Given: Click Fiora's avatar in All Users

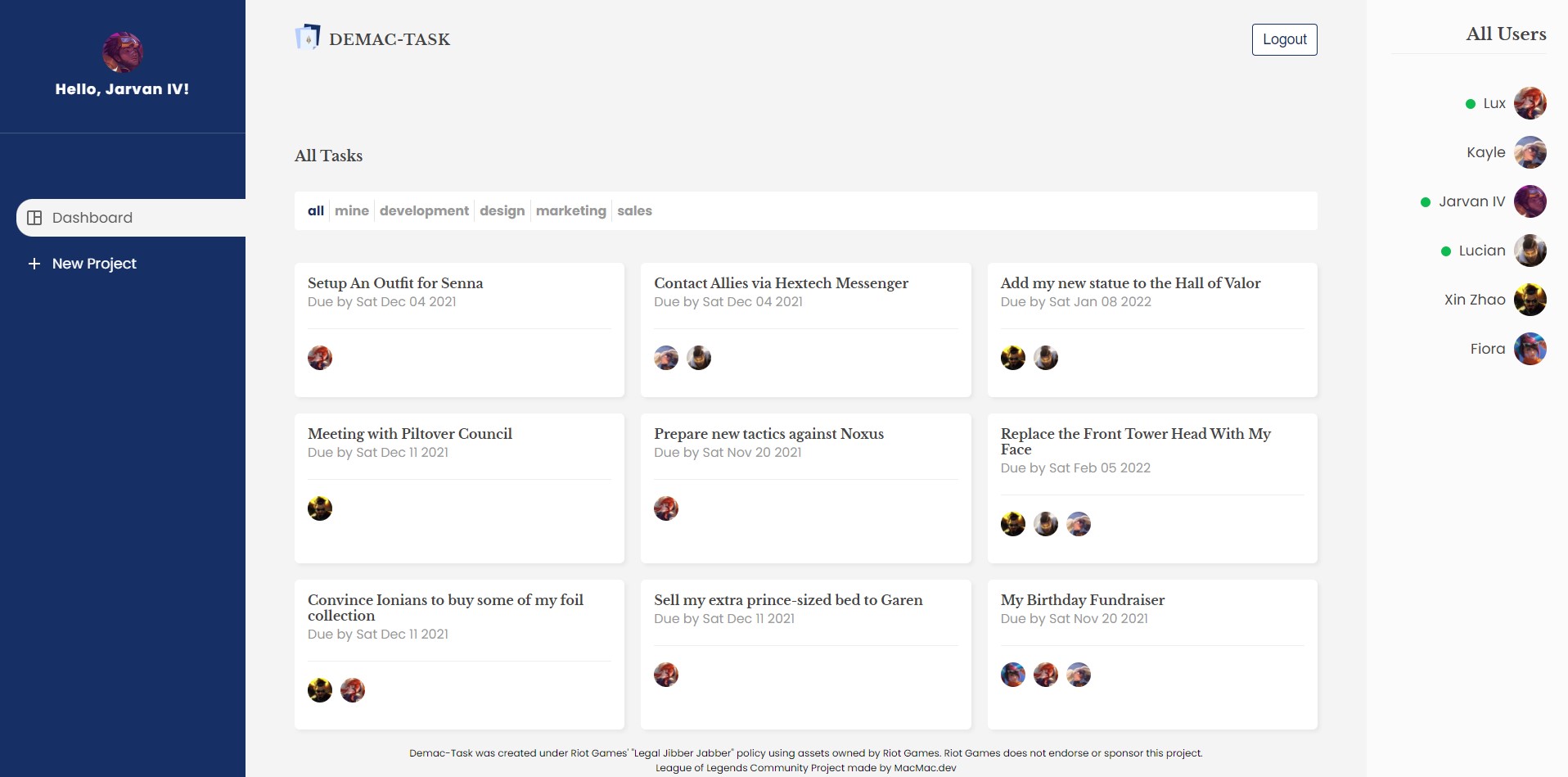Looking at the screenshot, I should tap(1530, 349).
